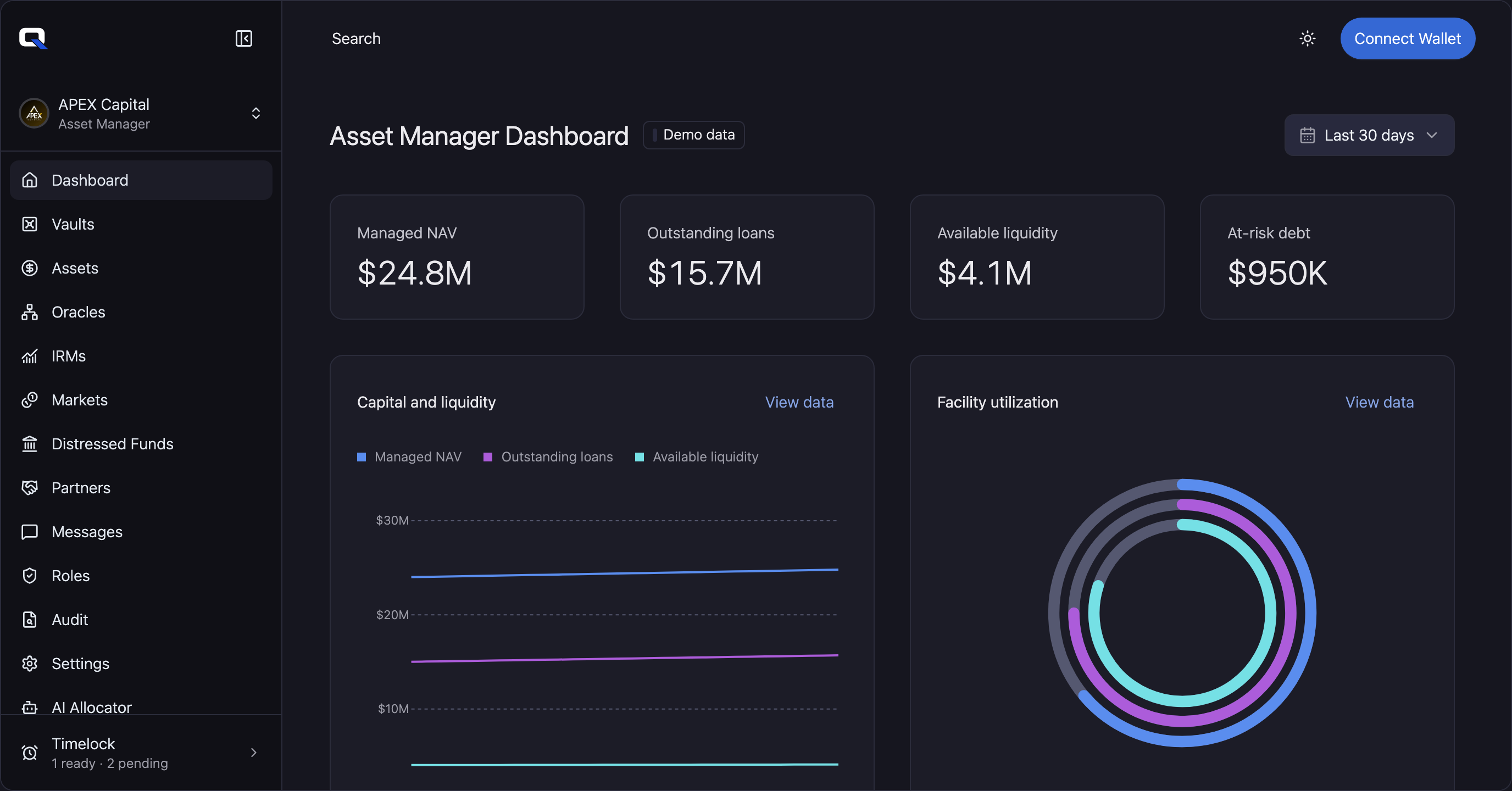
Task: Click the At-risk debt $950K value
Action: click(1277, 273)
